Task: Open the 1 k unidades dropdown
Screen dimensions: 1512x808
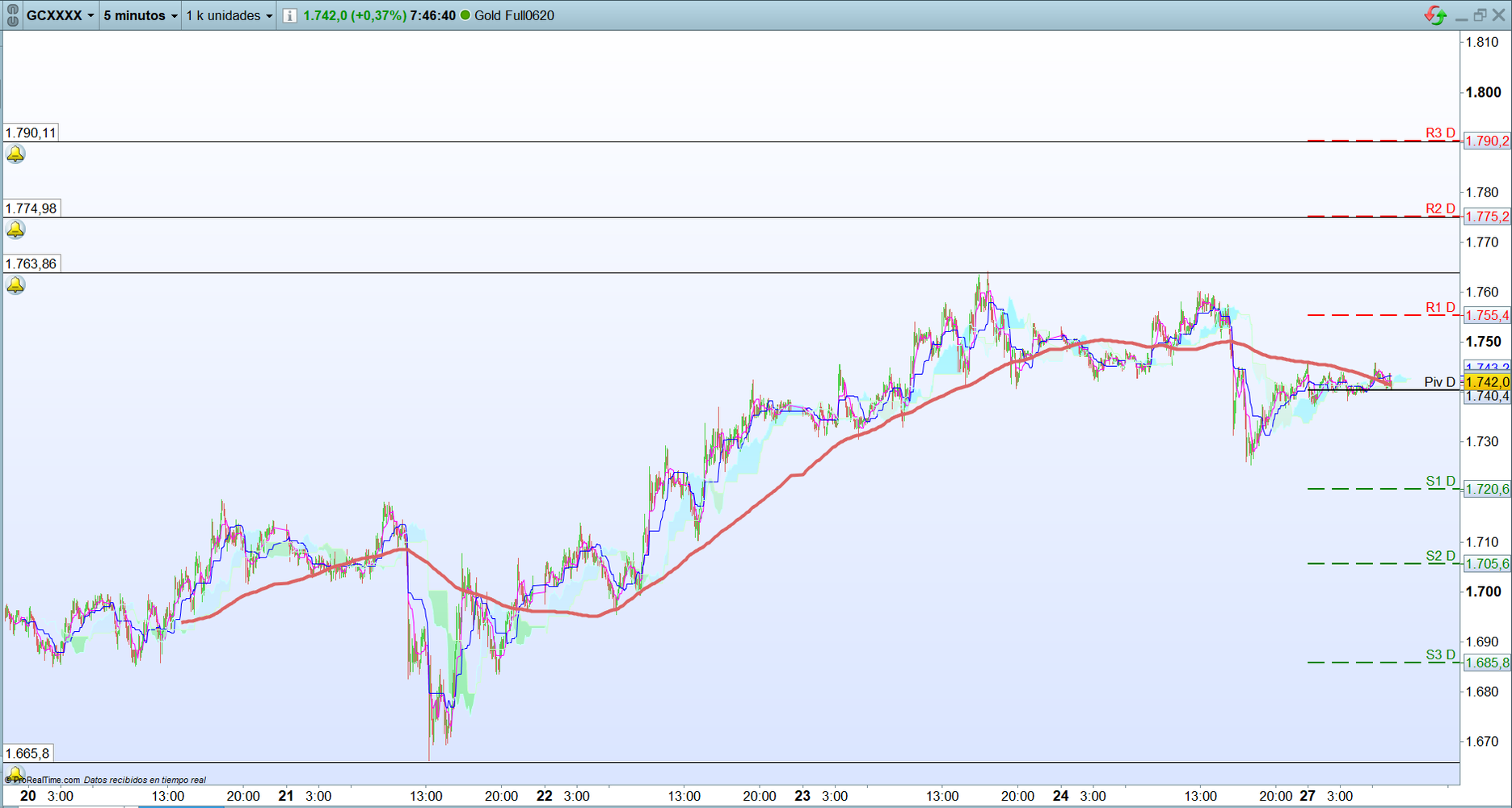Action: 230,15
